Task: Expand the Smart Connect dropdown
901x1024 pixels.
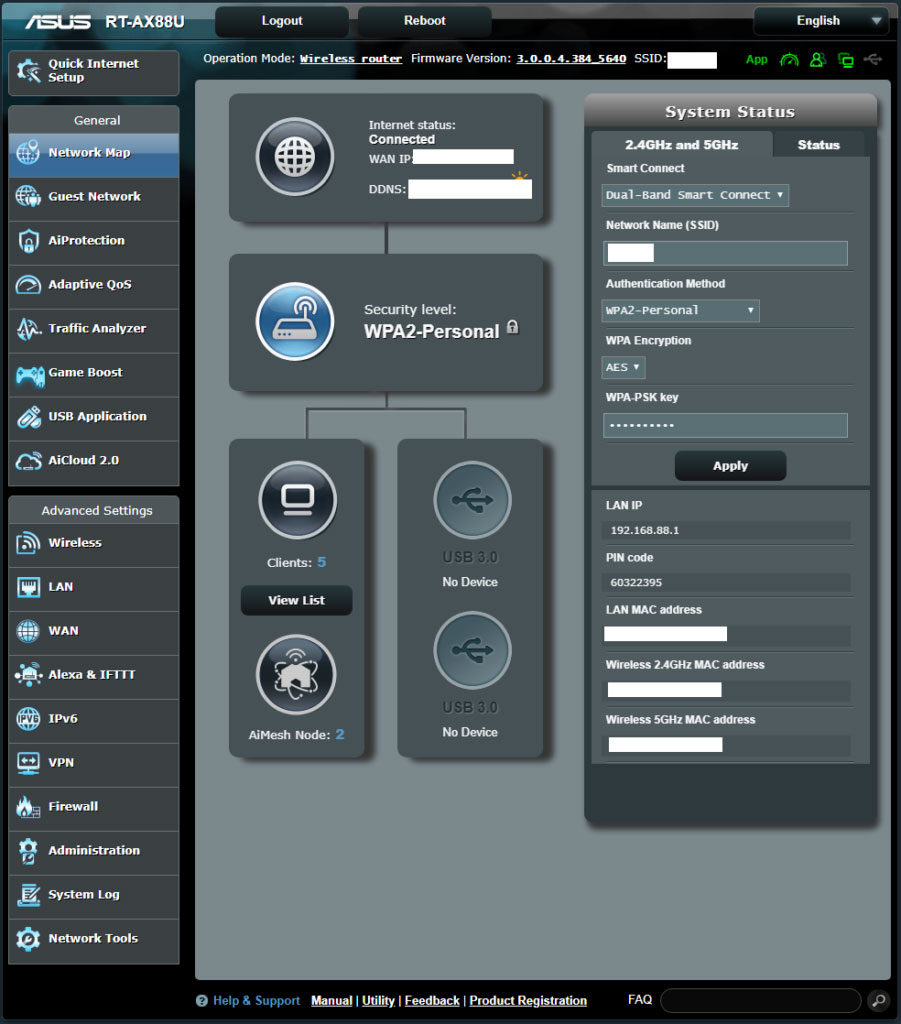Action: coord(695,195)
